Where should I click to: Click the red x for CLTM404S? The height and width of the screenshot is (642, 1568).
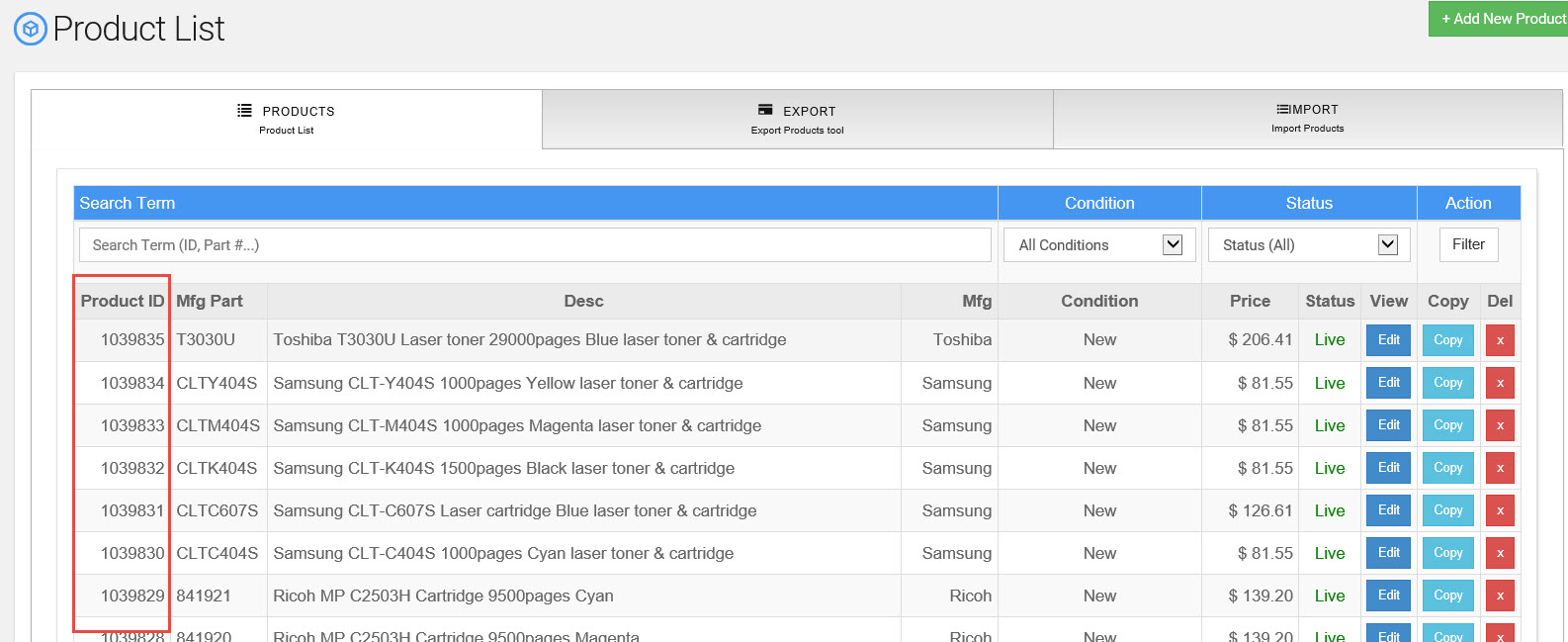(1499, 425)
